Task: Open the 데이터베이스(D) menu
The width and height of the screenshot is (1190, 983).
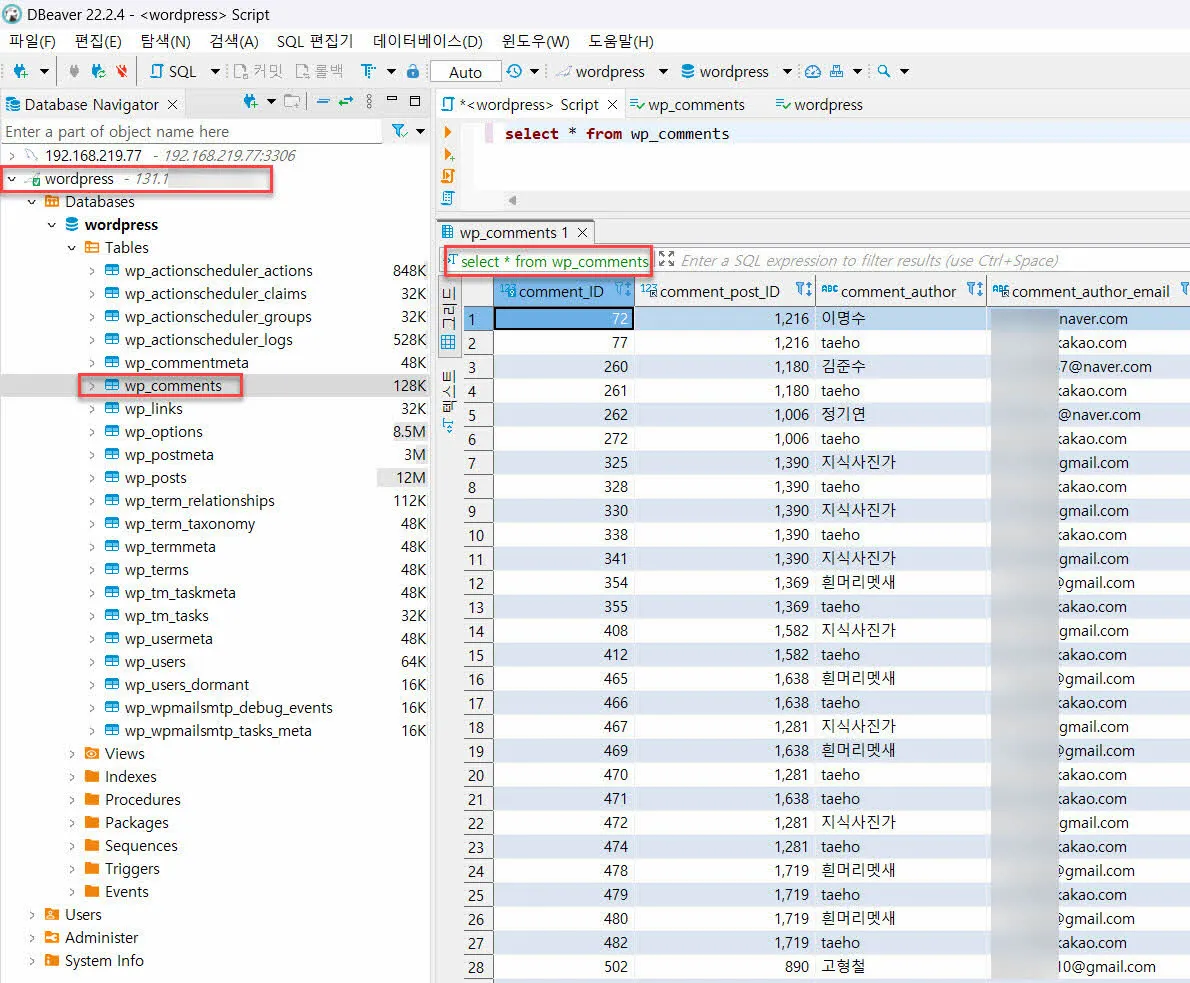Action: pos(427,41)
